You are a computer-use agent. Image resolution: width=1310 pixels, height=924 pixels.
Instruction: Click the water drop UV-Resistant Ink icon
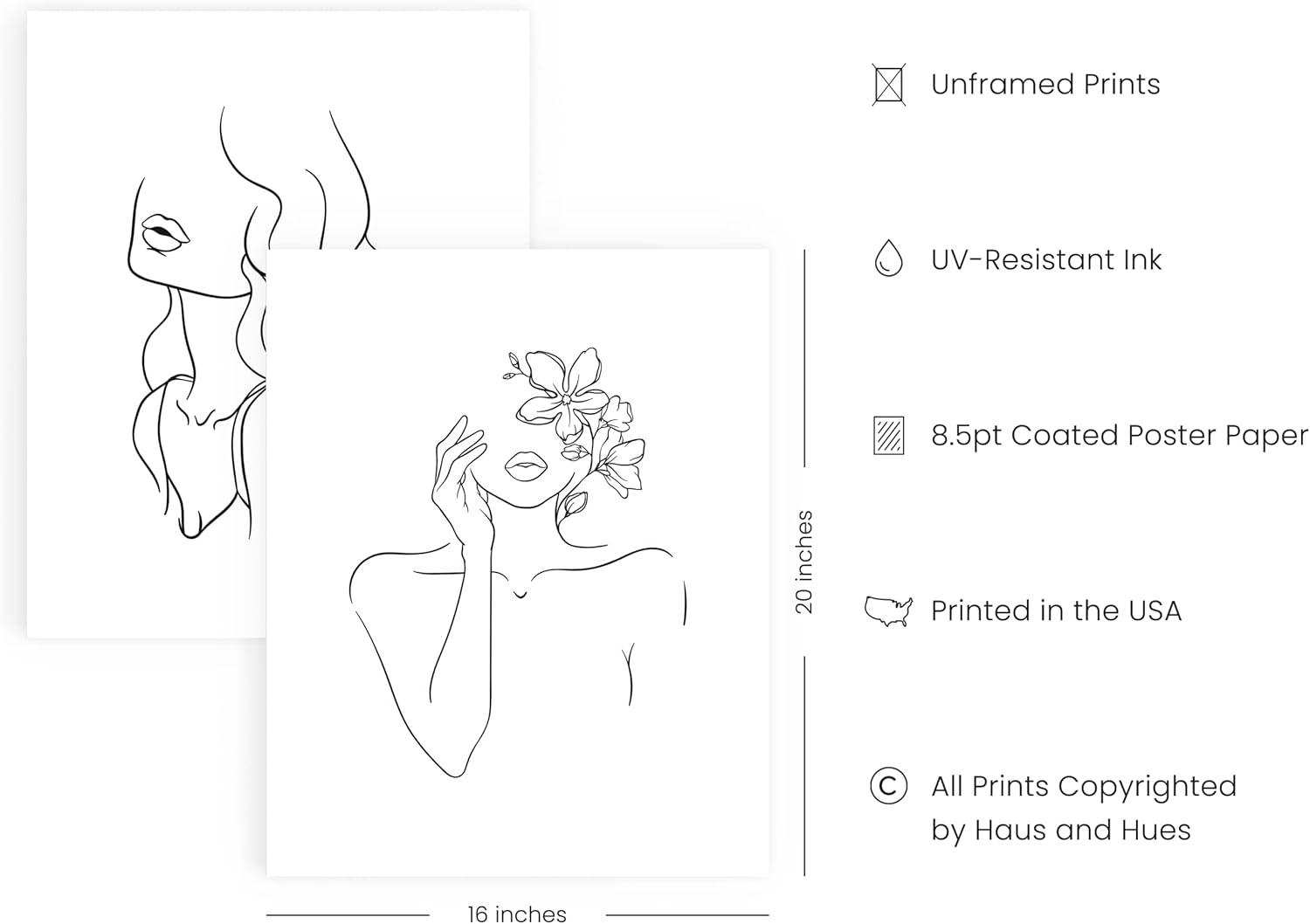click(888, 259)
